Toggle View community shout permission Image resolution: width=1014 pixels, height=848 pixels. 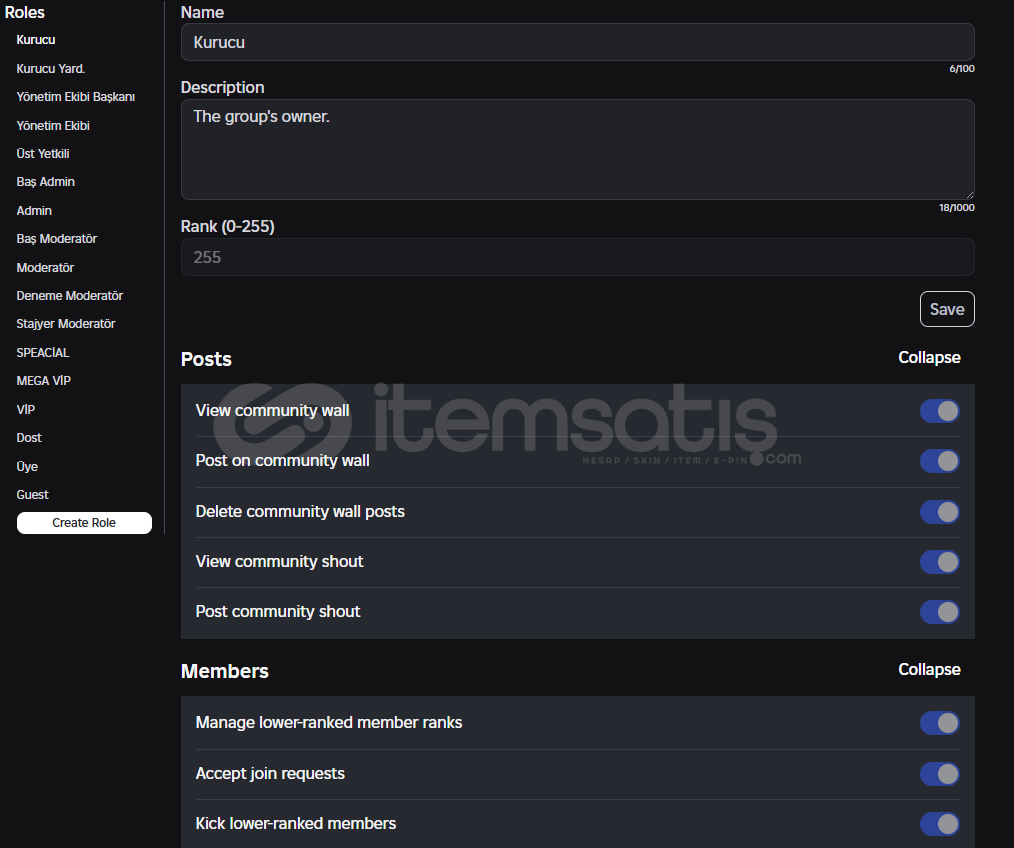pos(940,562)
